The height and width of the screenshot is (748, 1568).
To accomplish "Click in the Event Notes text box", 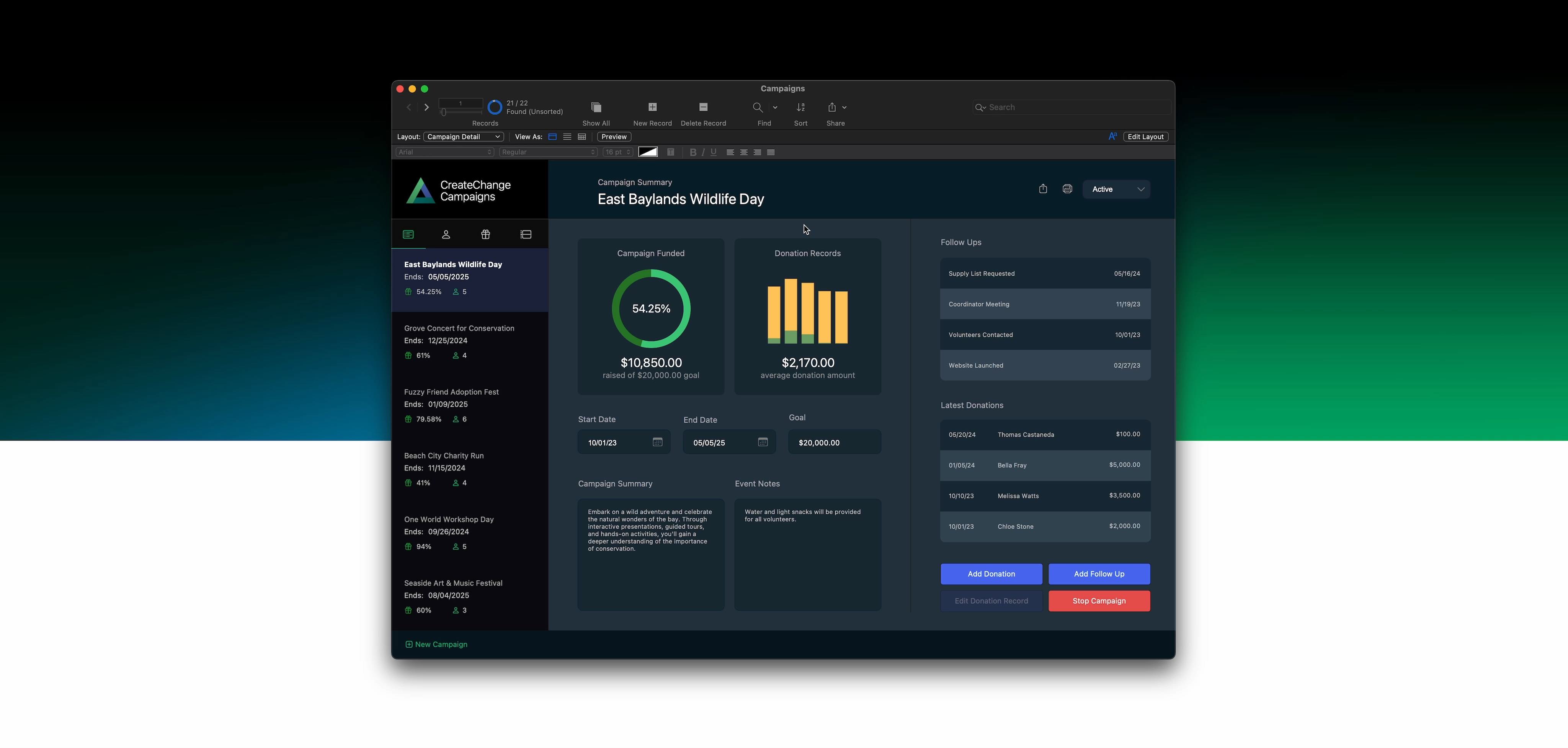I will point(808,554).
